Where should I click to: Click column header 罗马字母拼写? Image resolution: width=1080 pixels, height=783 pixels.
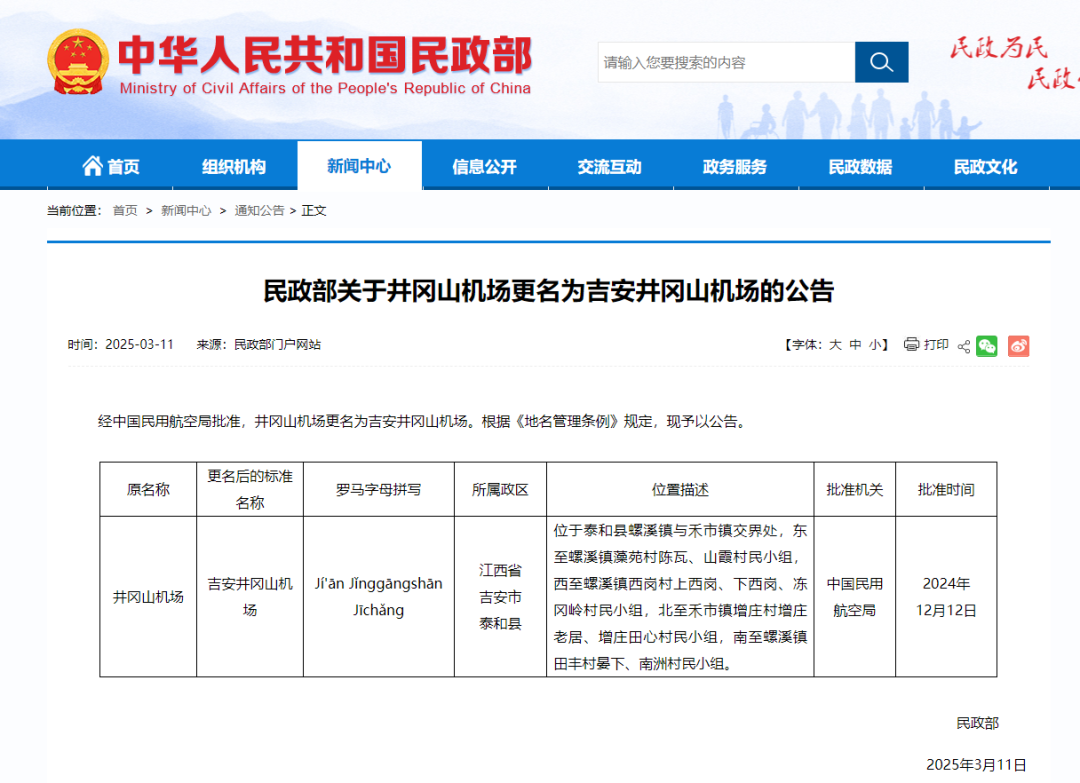(378, 490)
